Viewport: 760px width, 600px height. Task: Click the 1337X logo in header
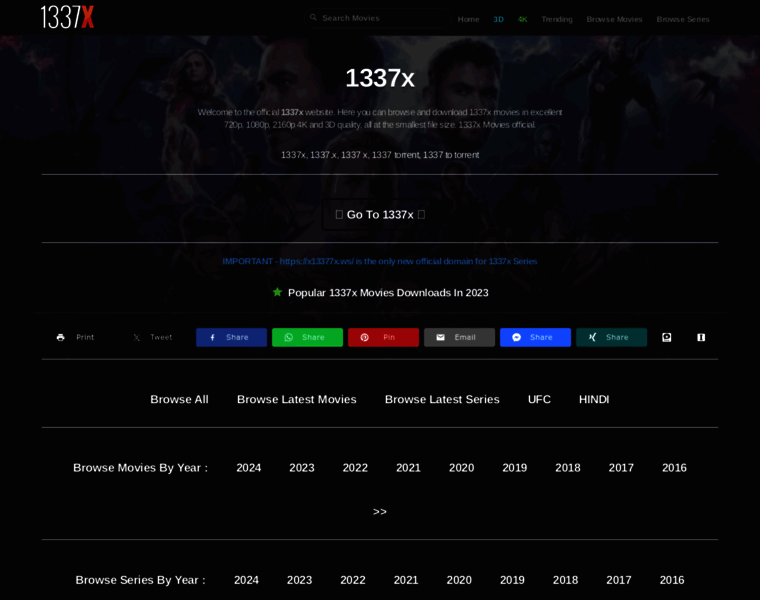click(x=67, y=17)
